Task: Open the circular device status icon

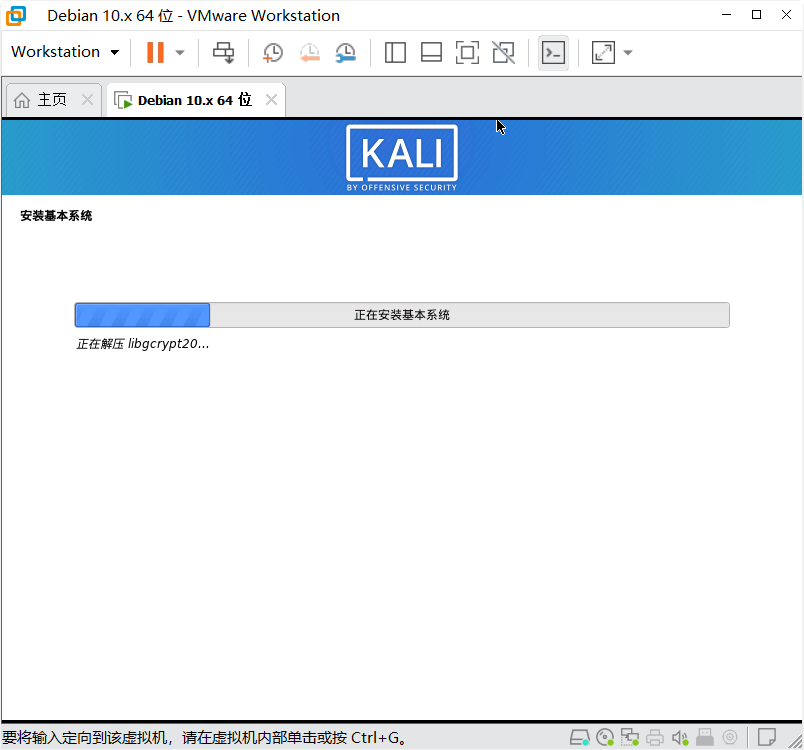Action: (x=730, y=738)
